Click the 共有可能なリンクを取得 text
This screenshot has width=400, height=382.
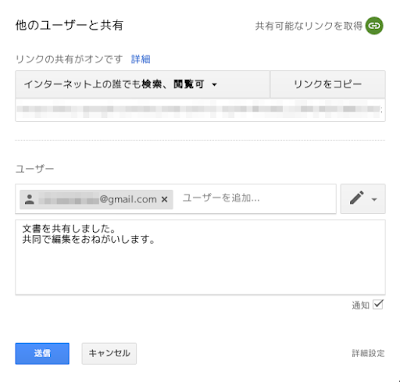click(309, 26)
